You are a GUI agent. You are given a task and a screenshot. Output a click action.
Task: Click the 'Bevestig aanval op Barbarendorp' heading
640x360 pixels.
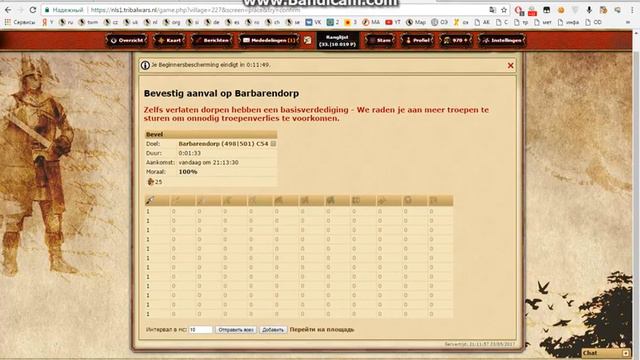221,93
